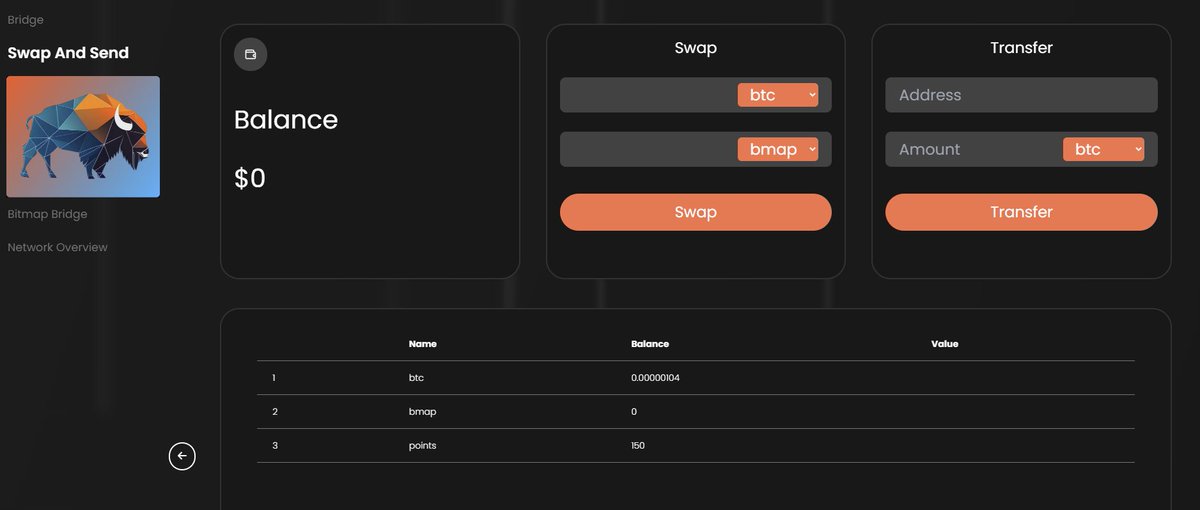Click the back arrow circle icon

182,456
